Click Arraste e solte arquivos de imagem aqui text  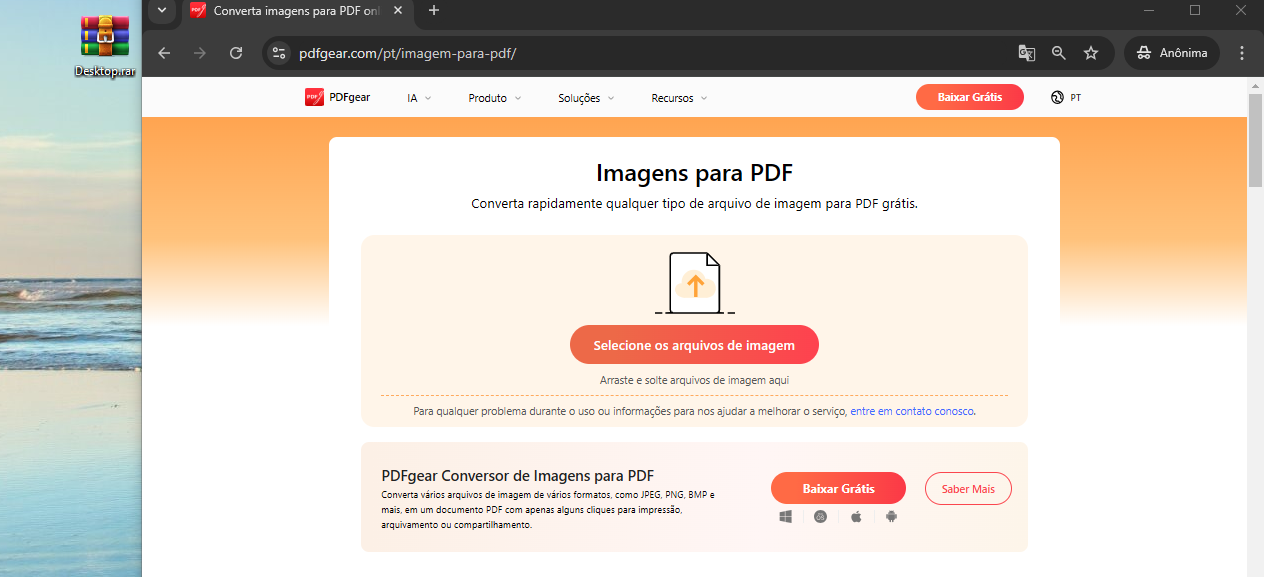(x=694, y=380)
